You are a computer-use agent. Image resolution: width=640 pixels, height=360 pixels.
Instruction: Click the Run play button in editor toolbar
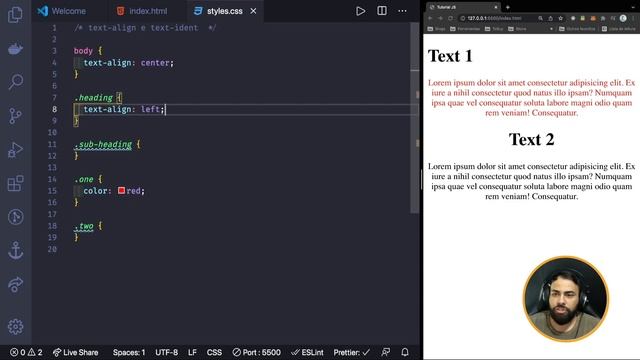[x=360, y=11]
